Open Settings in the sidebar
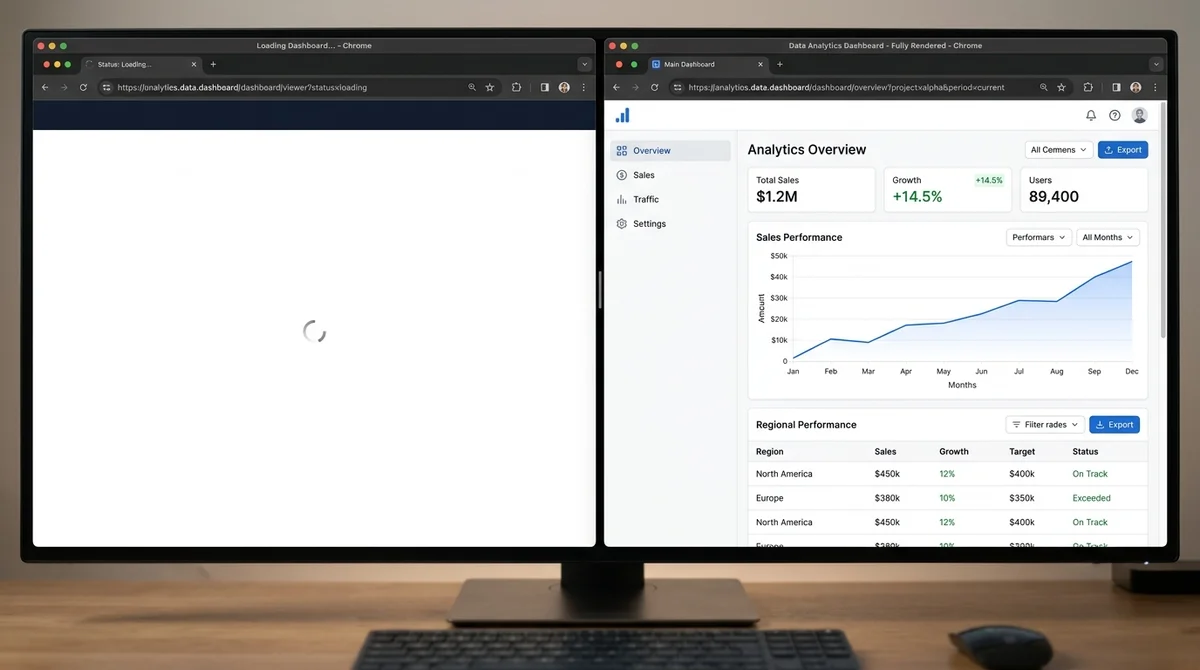This screenshot has width=1200, height=670. click(x=648, y=224)
